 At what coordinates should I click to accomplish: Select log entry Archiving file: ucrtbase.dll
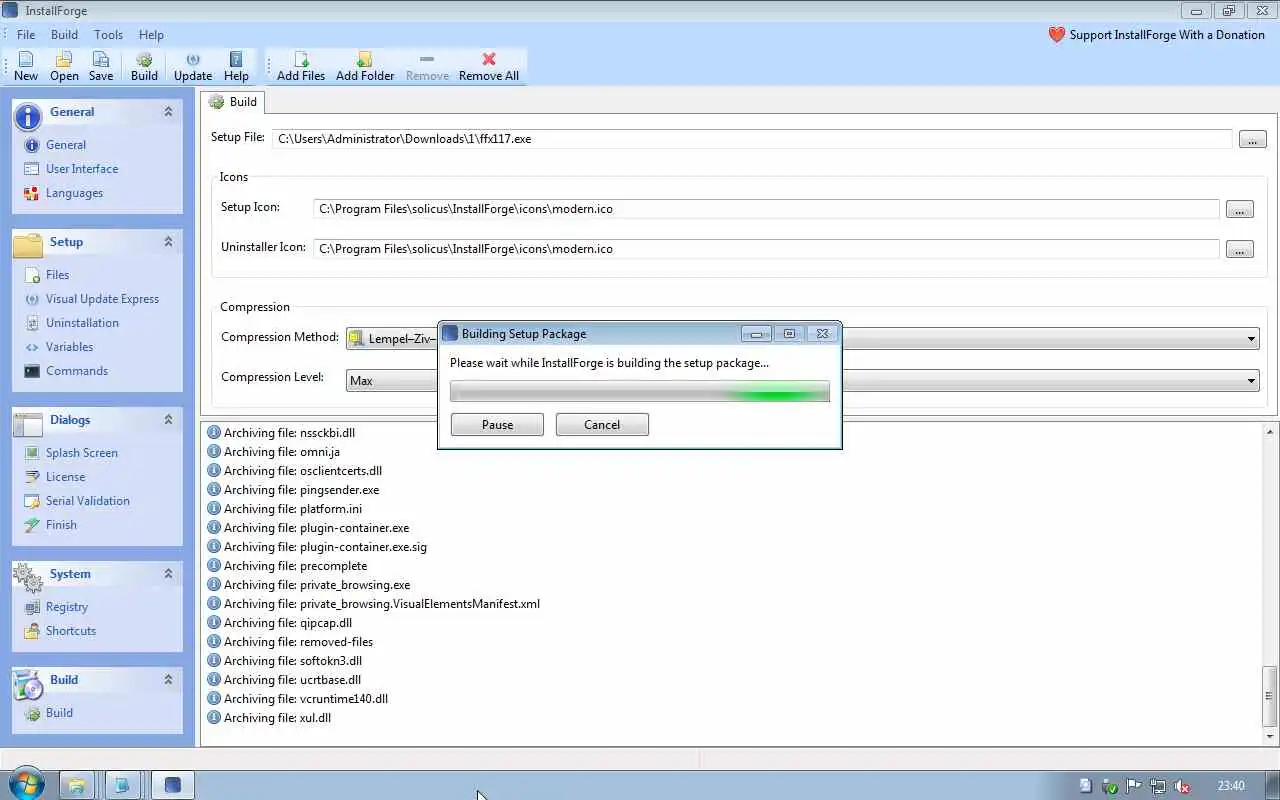pos(284,680)
